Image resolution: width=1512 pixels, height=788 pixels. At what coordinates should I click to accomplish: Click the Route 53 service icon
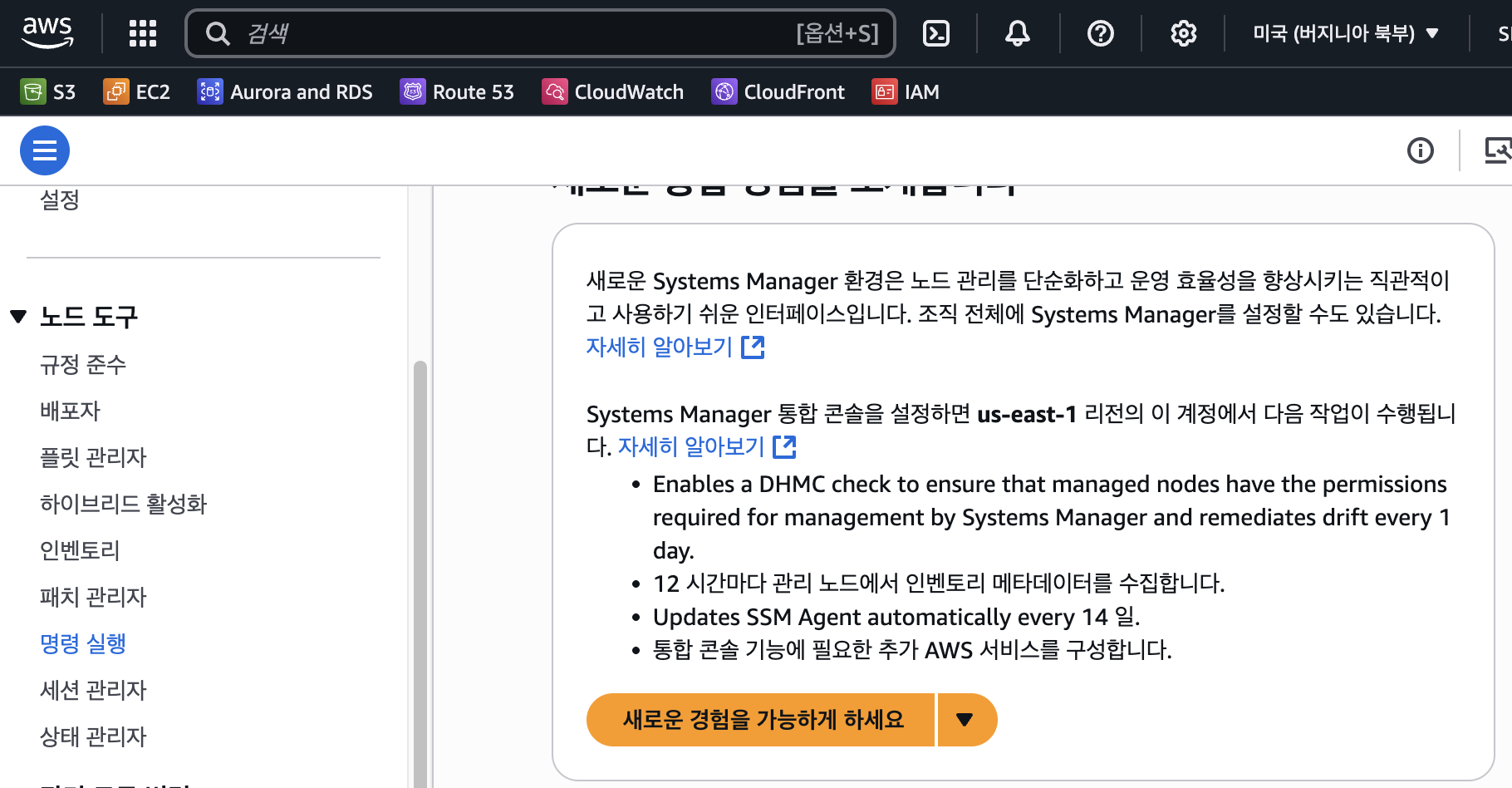coord(413,91)
